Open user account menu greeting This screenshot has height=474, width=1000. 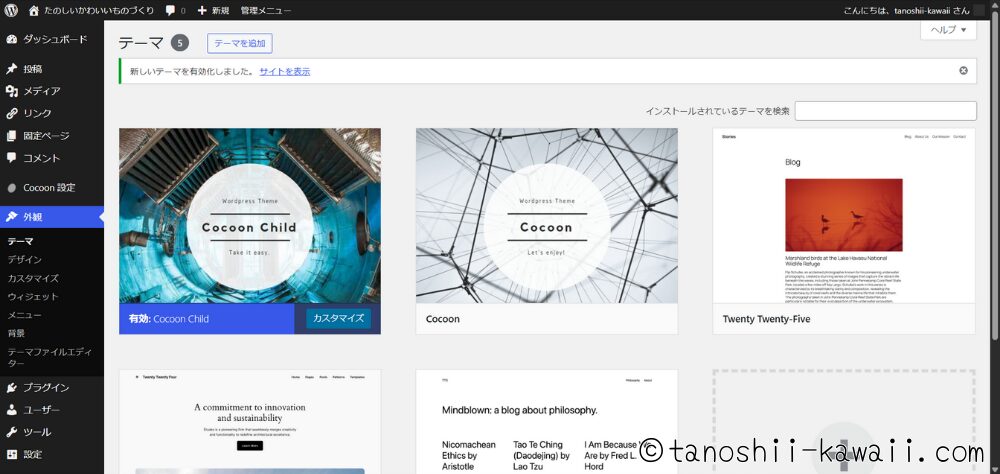905,10
